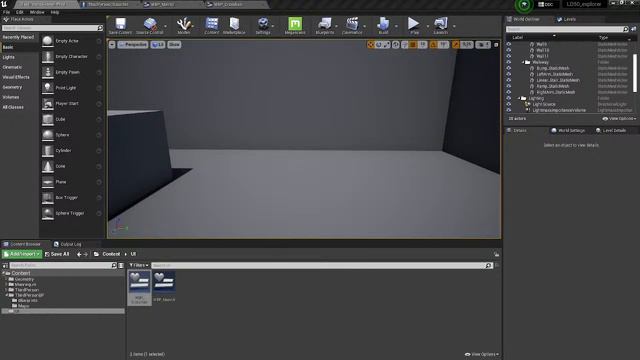Click the Play button in the toolbar
This screenshot has height=360, width=640.
(414, 25)
